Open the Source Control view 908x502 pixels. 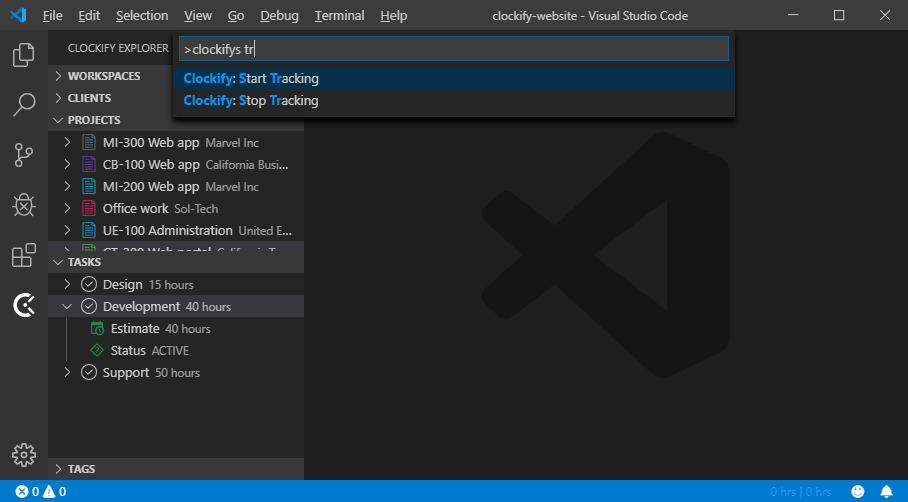pyautogui.click(x=24, y=155)
